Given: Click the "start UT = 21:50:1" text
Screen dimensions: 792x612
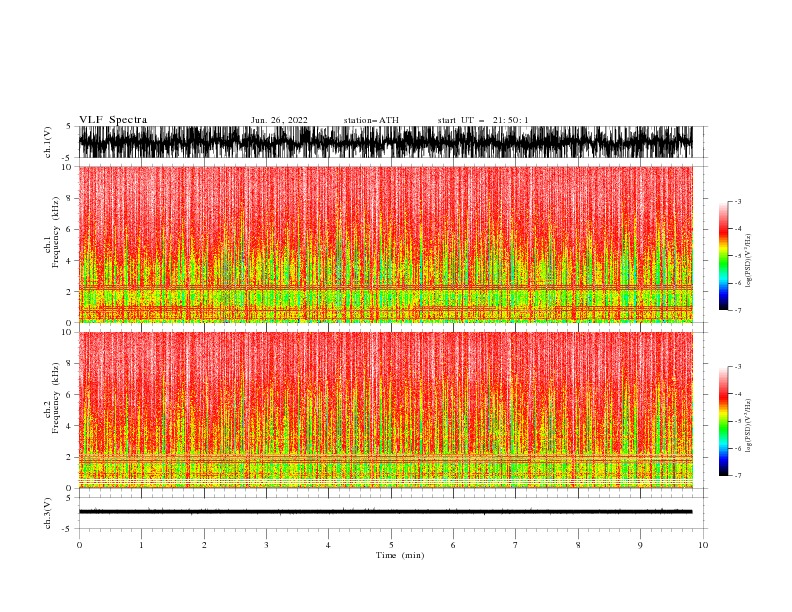Looking at the screenshot, I should pyautogui.click(x=483, y=120).
